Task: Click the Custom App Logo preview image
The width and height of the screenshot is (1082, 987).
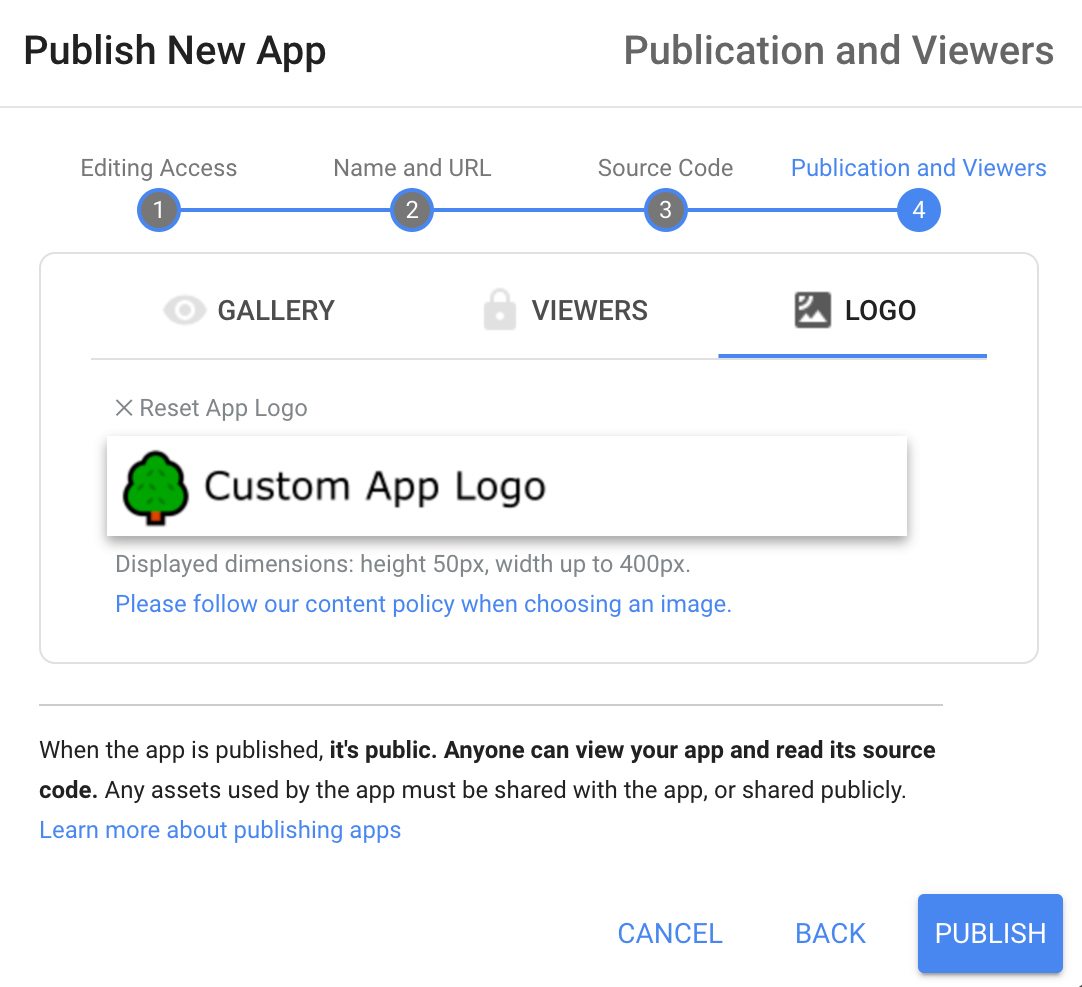Action: (507, 486)
